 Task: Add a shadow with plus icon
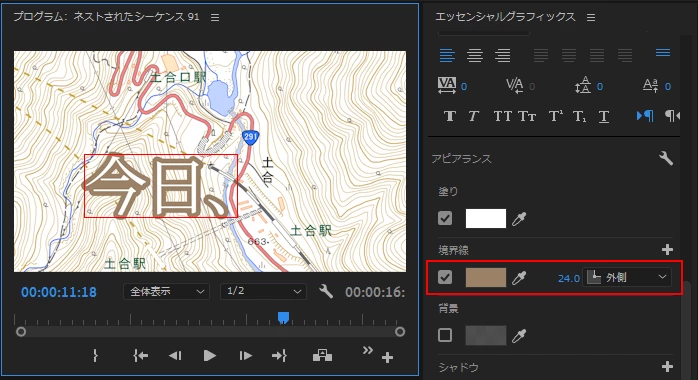[667, 367]
